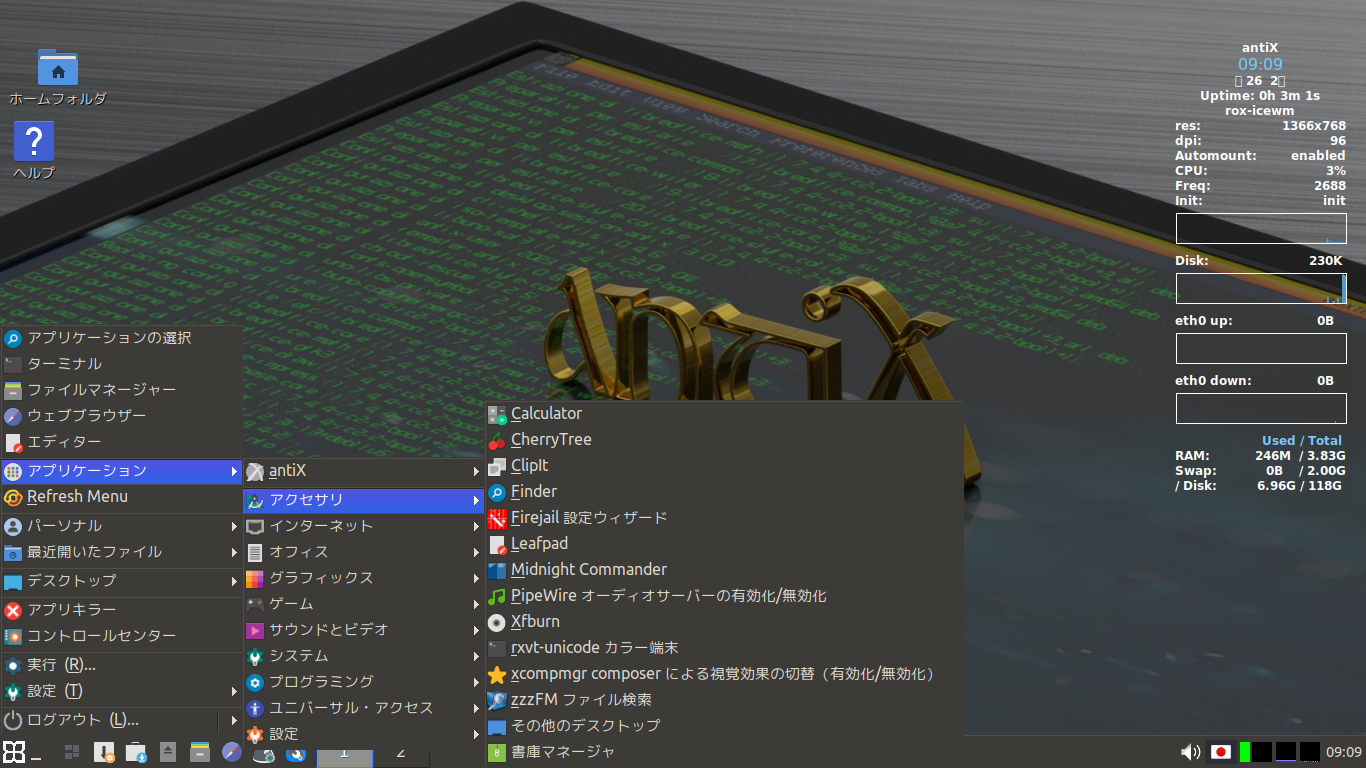The image size is (1366, 768).
Task: Open the volume speaker tray icon
Action: point(1190,752)
